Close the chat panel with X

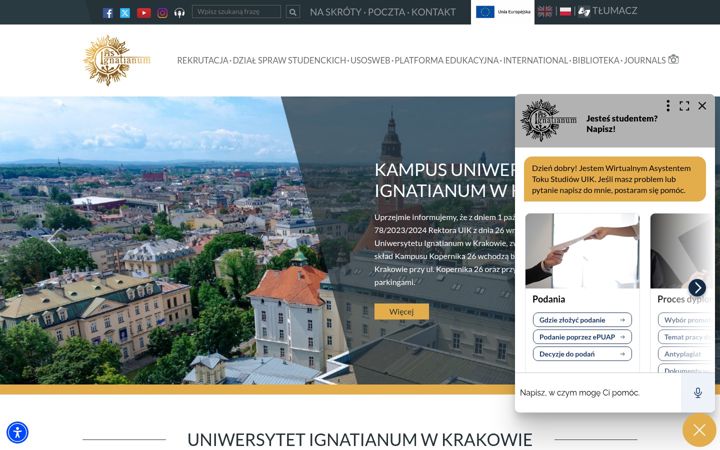tap(702, 106)
